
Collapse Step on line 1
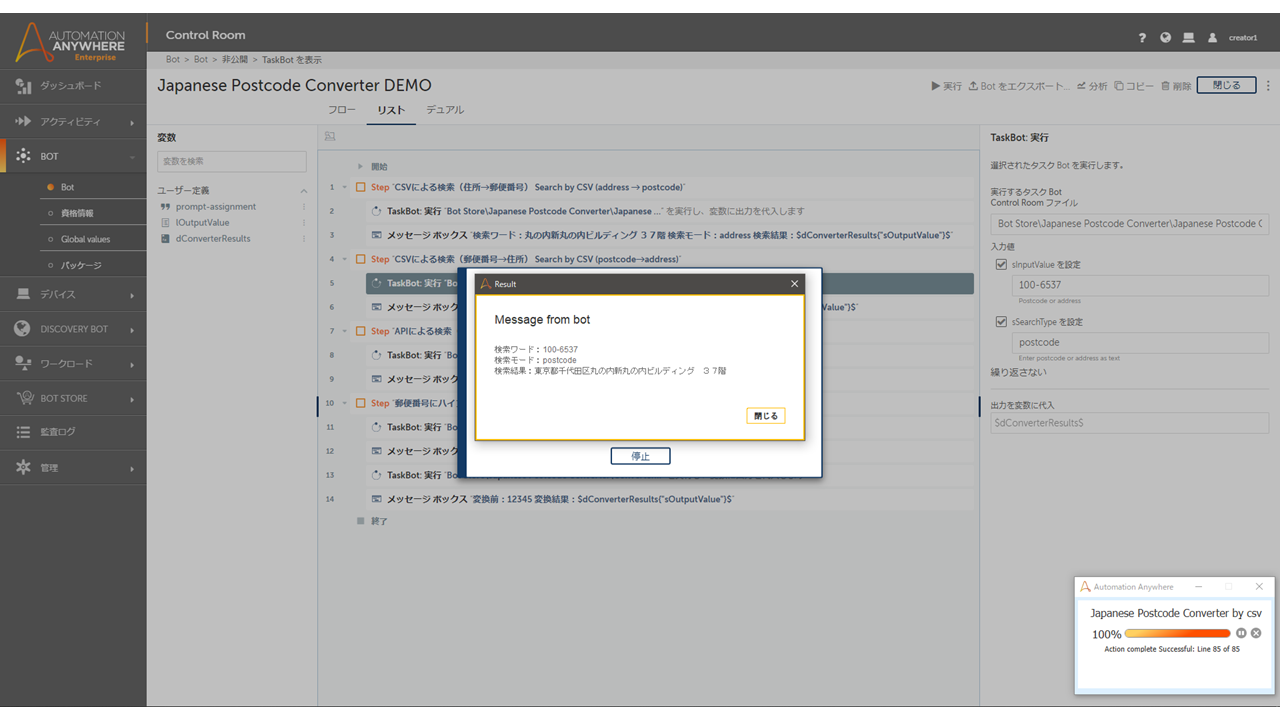(x=345, y=187)
